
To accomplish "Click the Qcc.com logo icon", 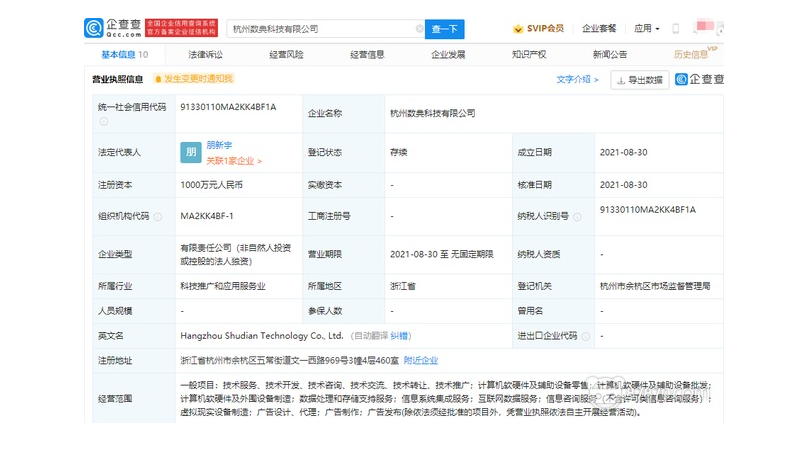I will [93, 28].
